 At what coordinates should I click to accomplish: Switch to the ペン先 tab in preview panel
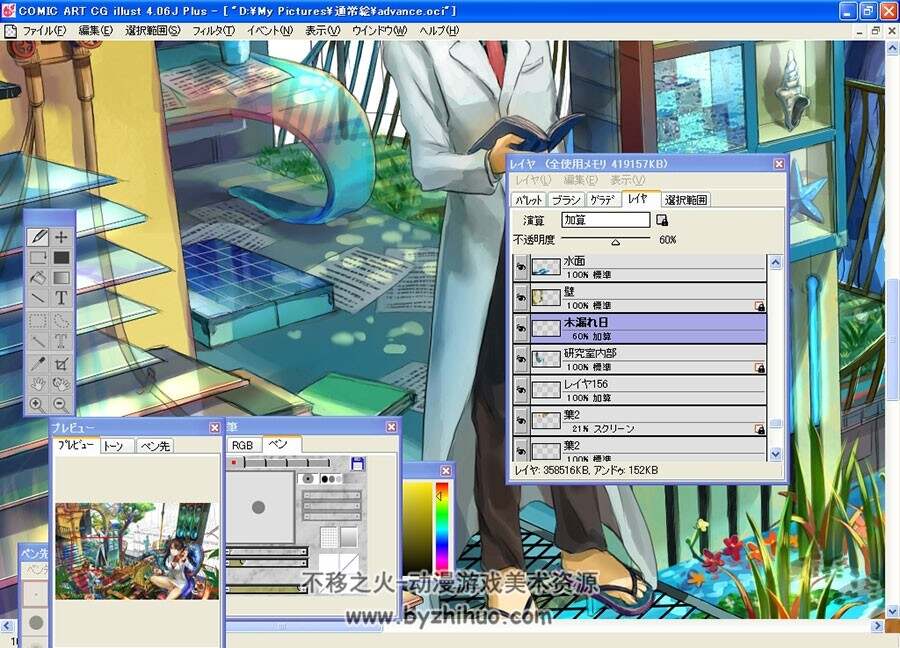155,446
